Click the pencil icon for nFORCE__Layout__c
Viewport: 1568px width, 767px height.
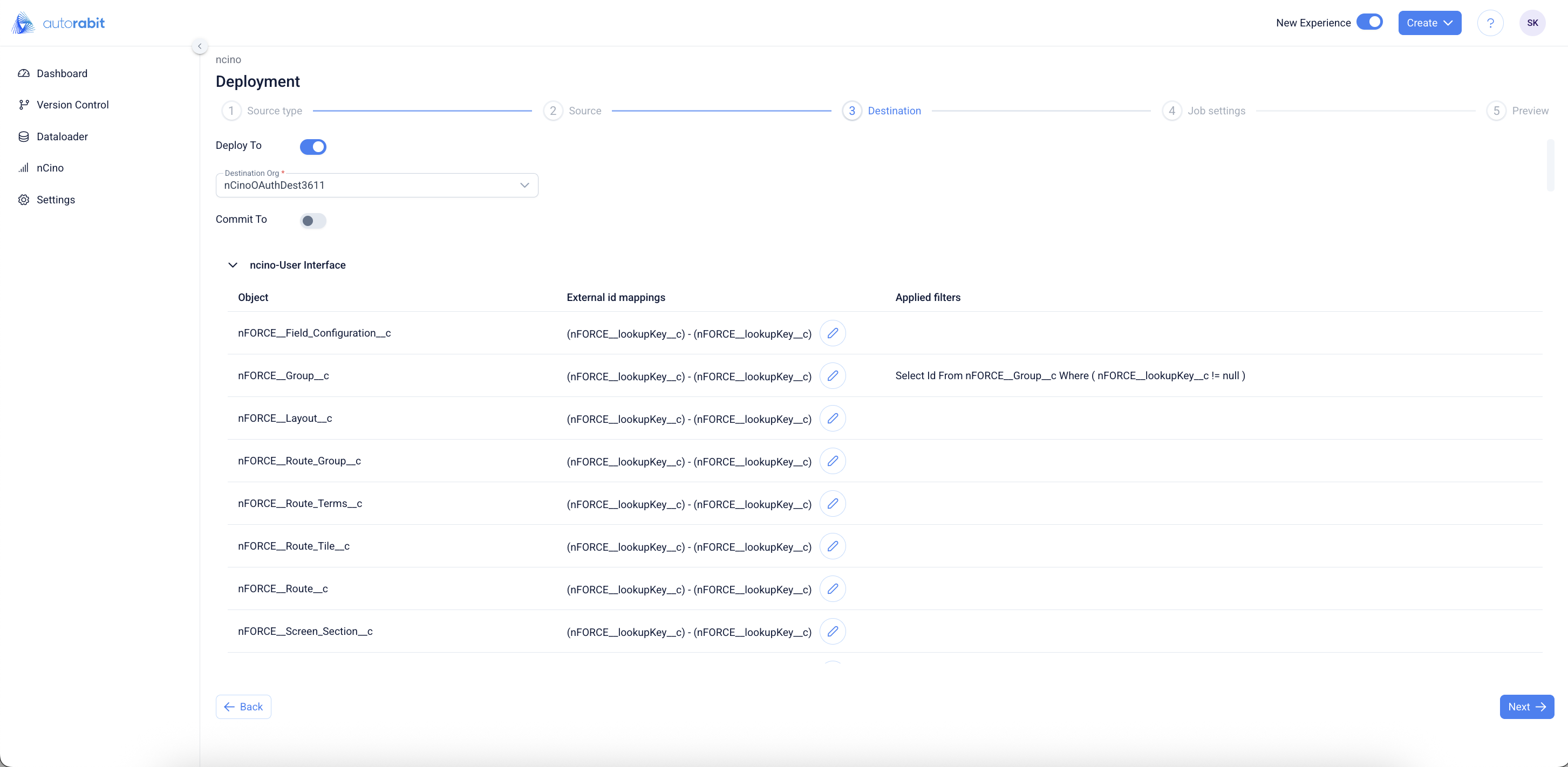[x=832, y=419]
